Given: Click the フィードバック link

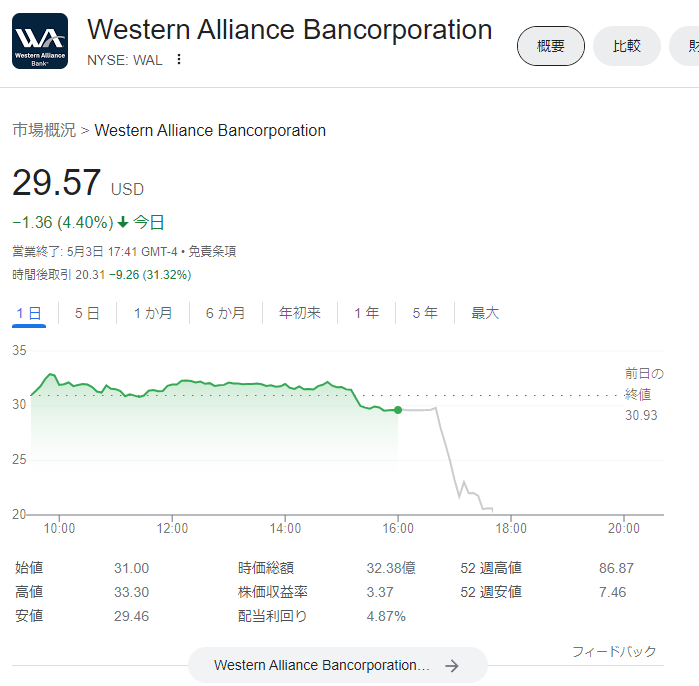Looking at the screenshot, I should [614, 651].
